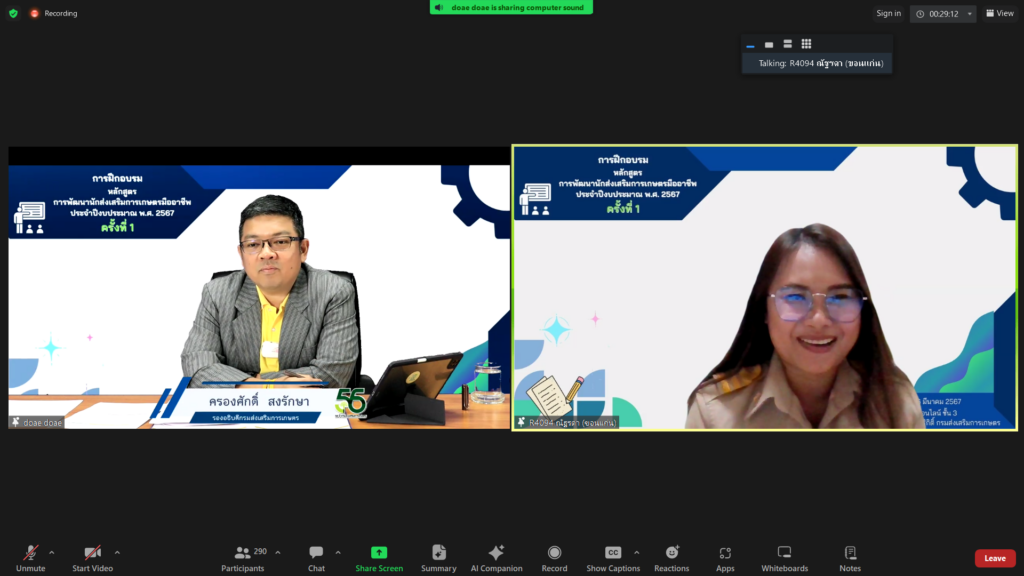Open the Reactions picker
Screen dimensions: 1024x576
(672, 557)
